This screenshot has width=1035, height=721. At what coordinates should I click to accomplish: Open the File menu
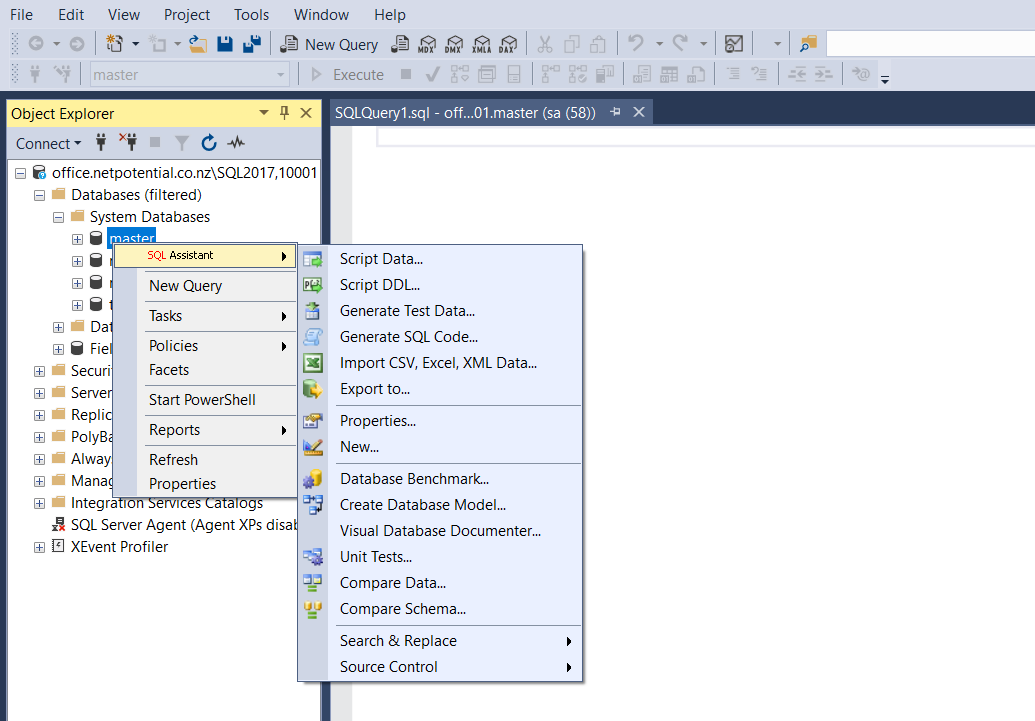21,15
